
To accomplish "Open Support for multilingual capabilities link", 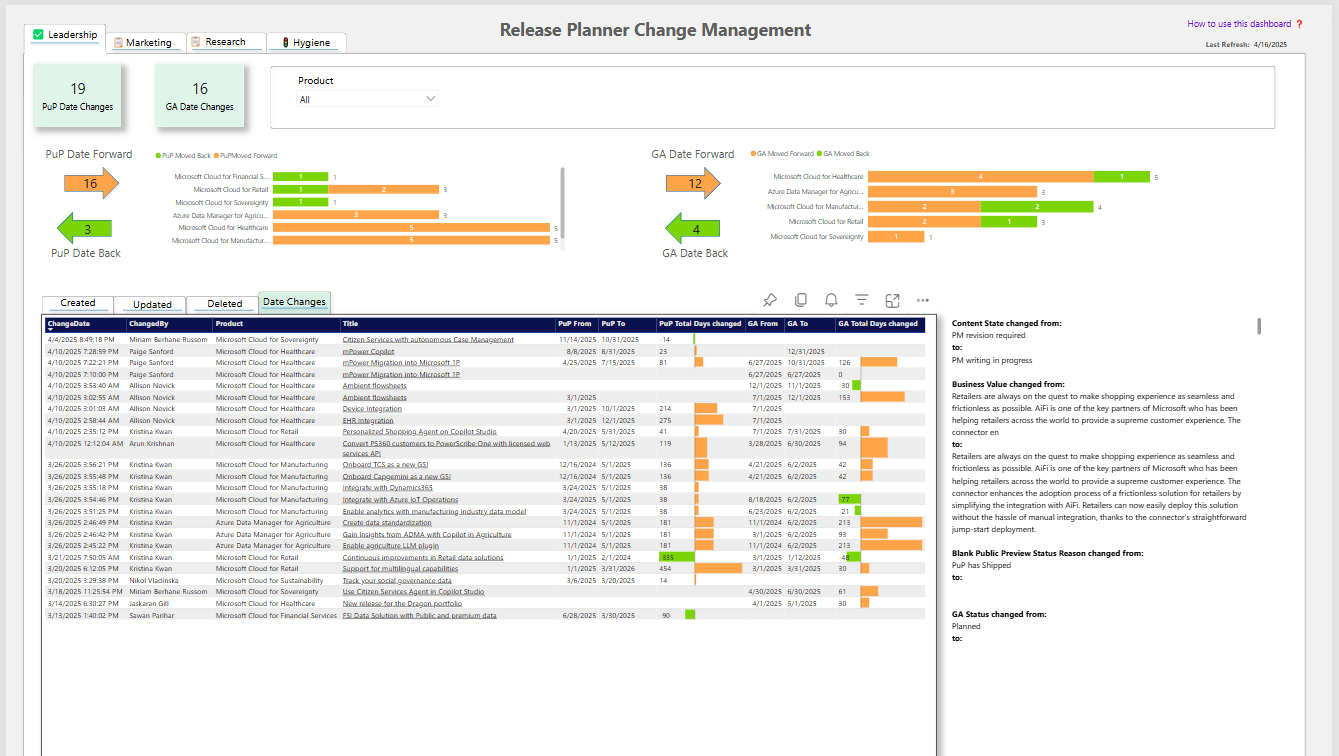I will point(400,569).
